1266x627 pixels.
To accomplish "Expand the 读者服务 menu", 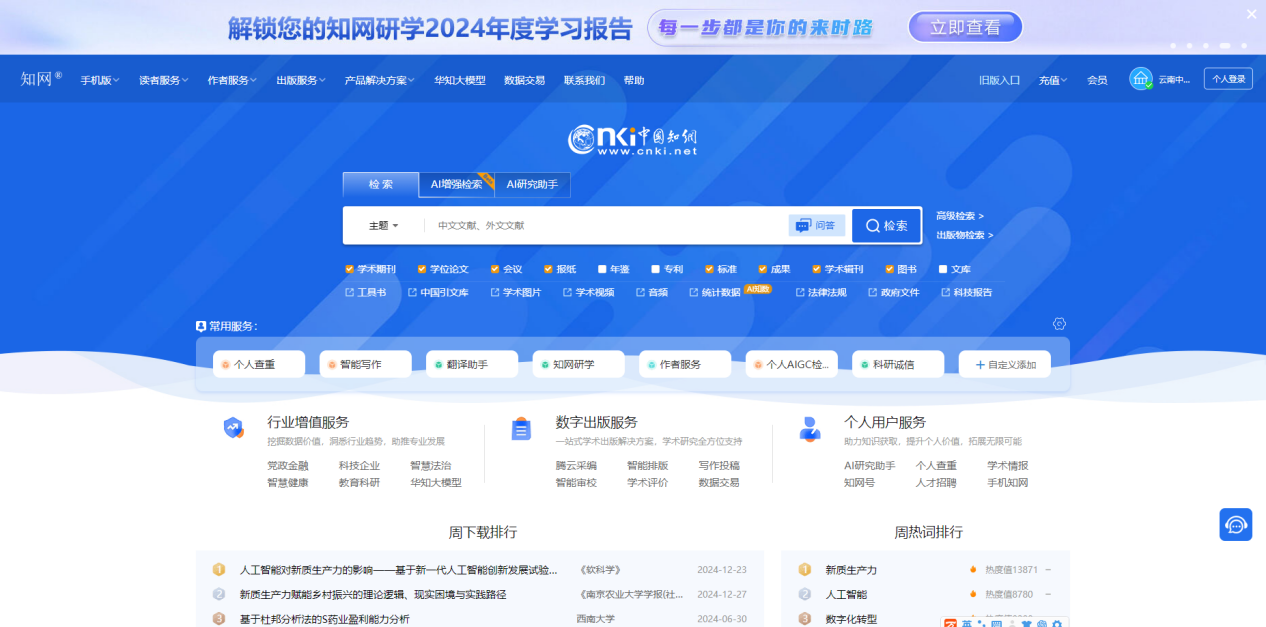I will [163, 80].
